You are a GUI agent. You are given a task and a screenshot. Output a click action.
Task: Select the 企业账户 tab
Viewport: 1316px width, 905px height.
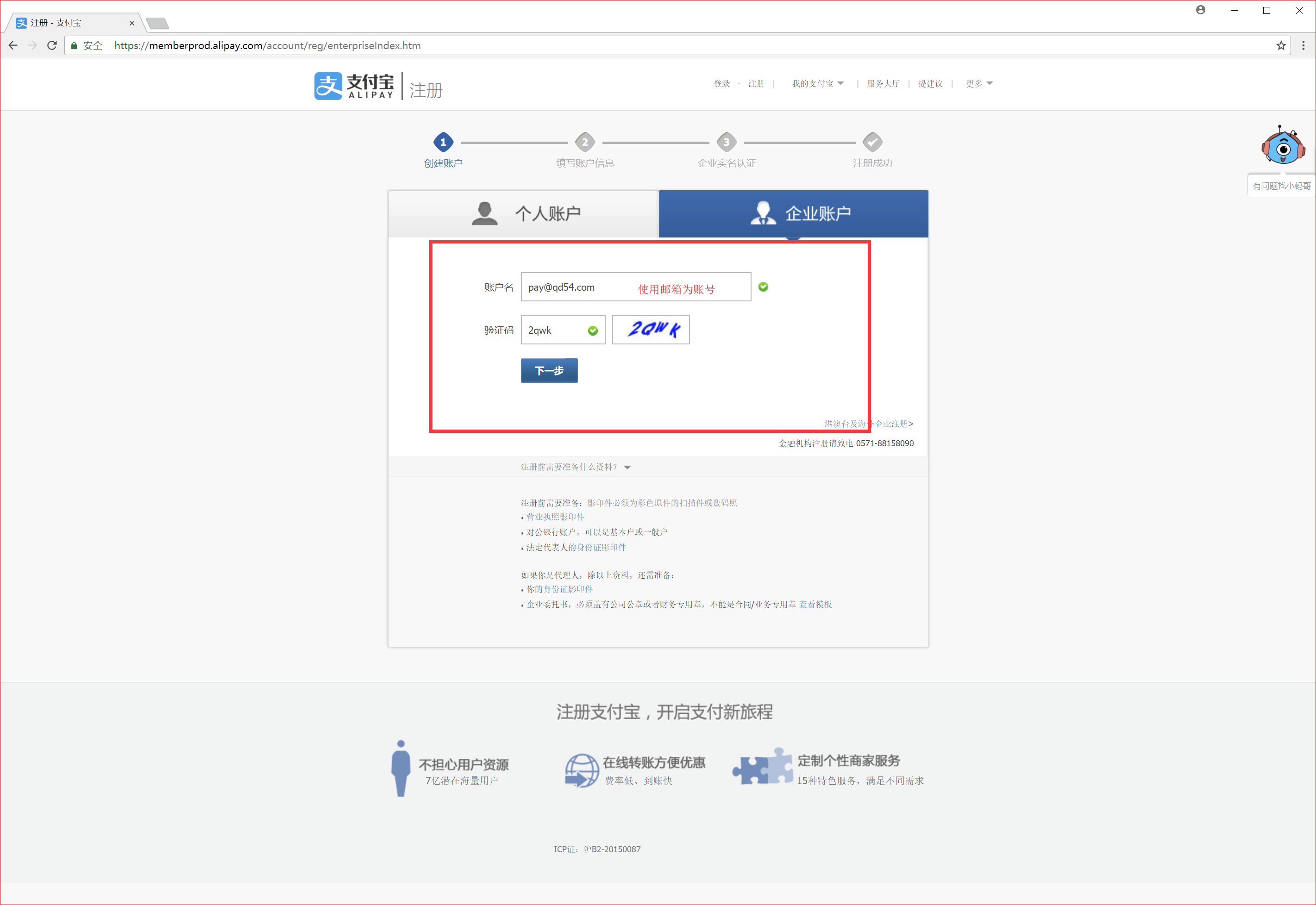[x=794, y=214]
